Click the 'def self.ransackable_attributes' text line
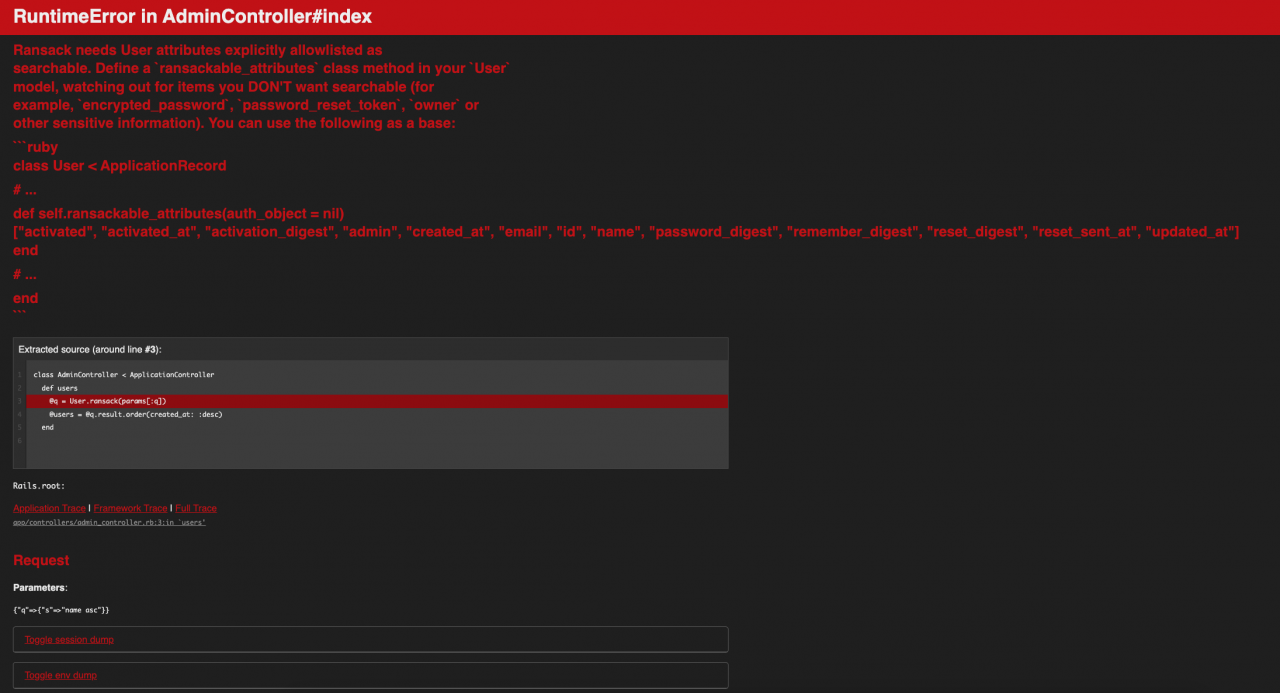The image size is (1280, 693). click(x=178, y=213)
